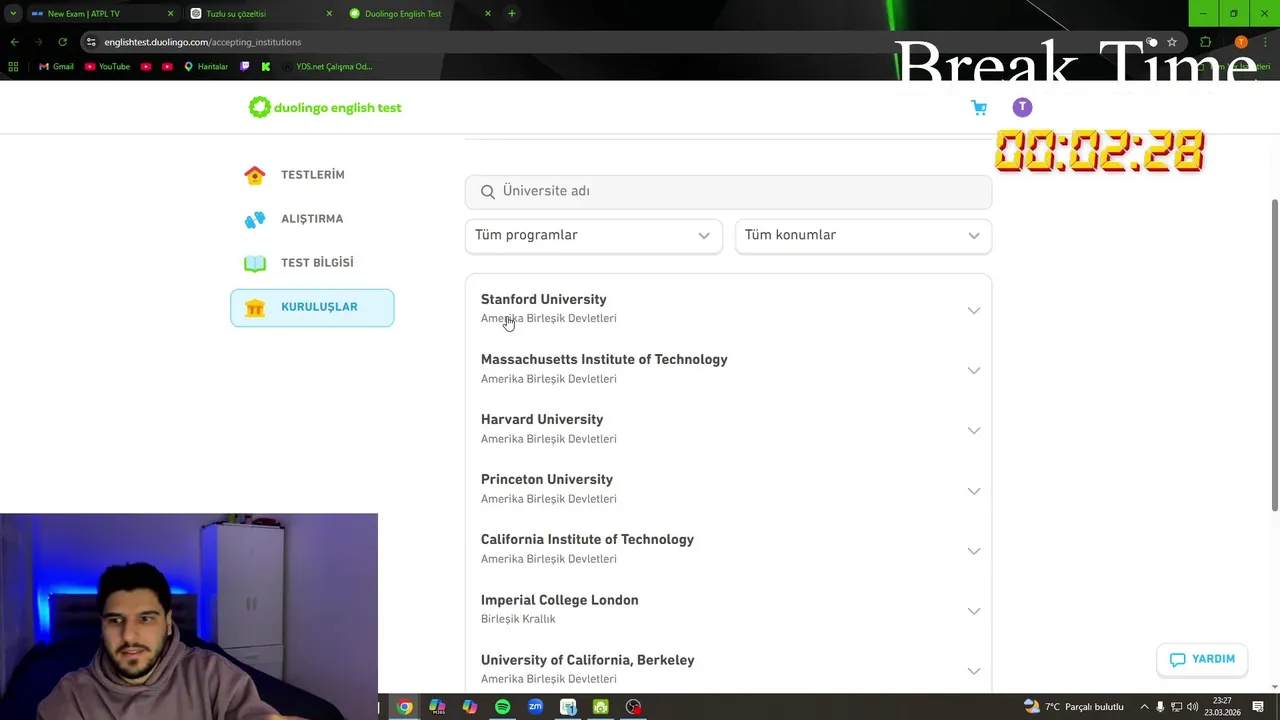This screenshot has width=1280, height=720.
Task: Expand the University of California, Berkeley entry
Action: pos(974,671)
